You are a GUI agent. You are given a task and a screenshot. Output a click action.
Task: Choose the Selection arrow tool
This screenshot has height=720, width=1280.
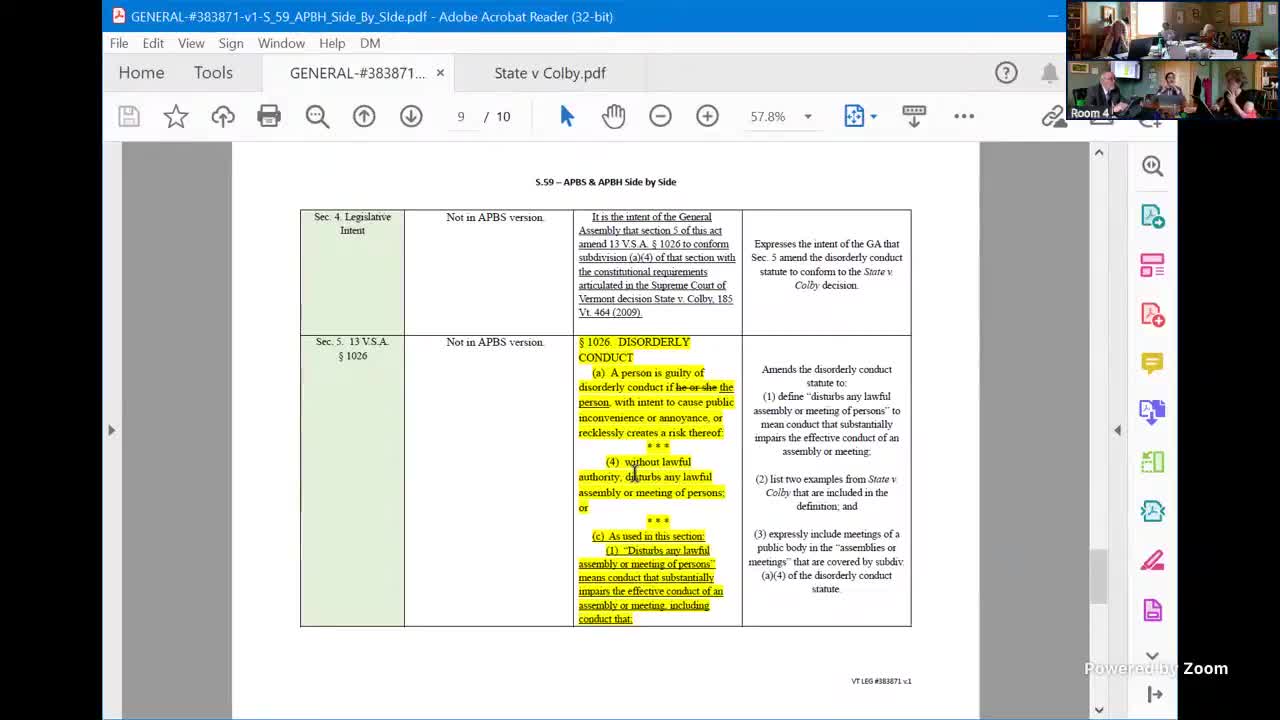[x=567, y=116]
